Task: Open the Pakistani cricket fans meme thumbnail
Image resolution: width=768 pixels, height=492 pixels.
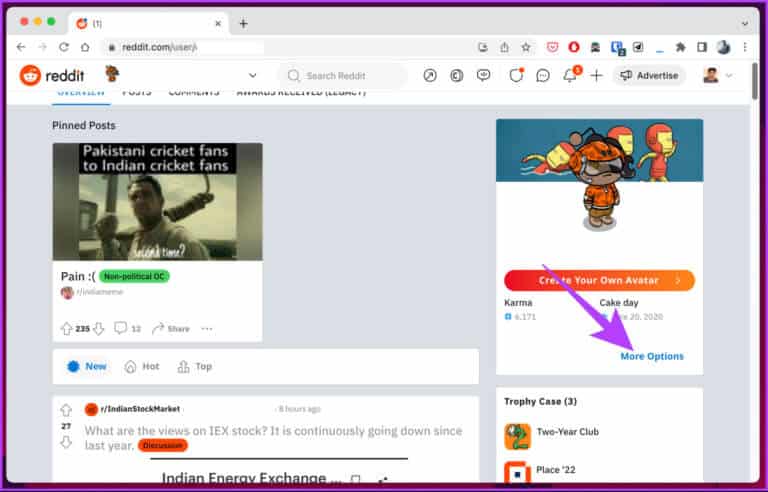Action: tap(158, 201)
